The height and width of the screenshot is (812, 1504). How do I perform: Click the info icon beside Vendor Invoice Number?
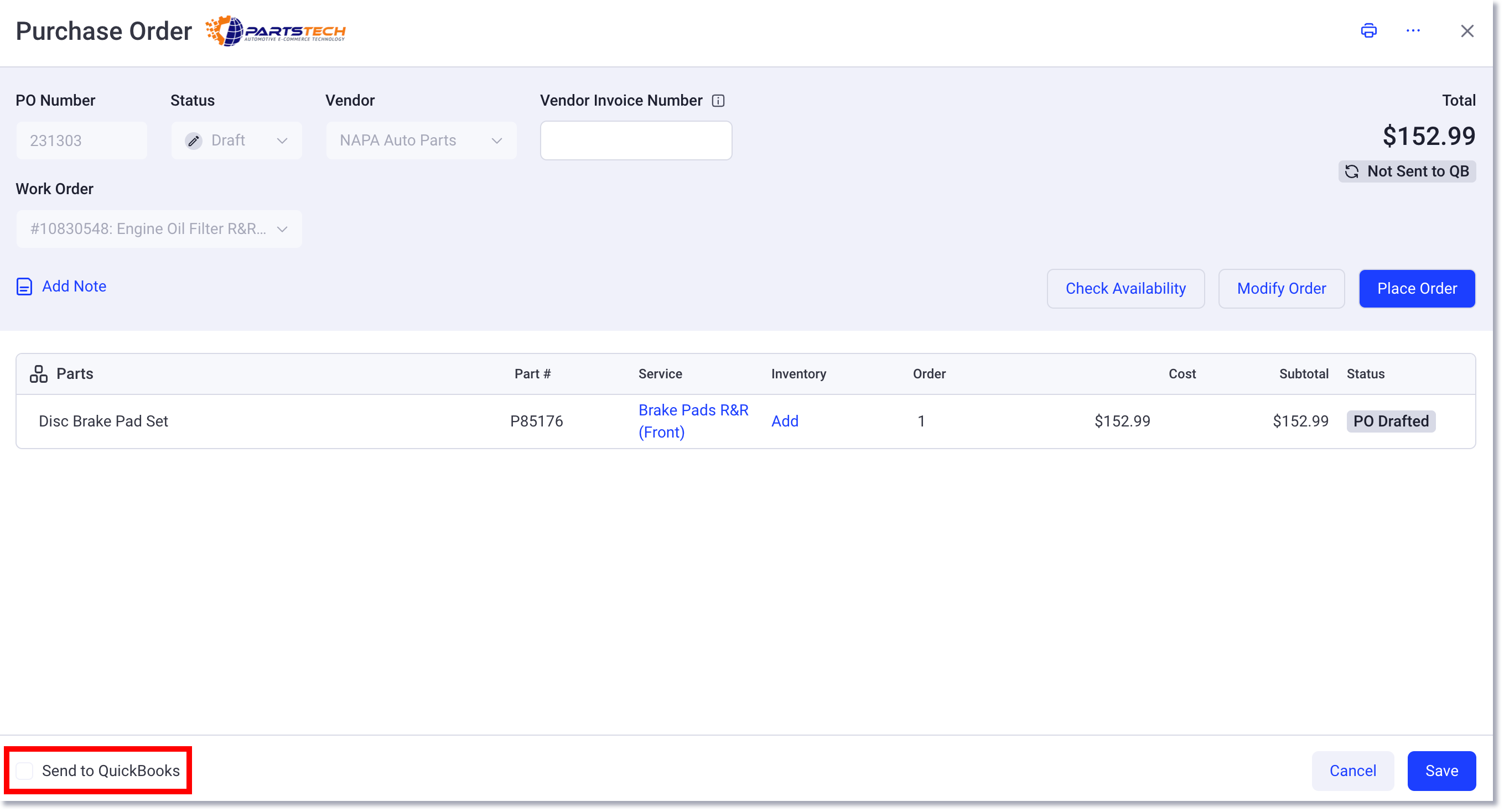click(718, 101)
